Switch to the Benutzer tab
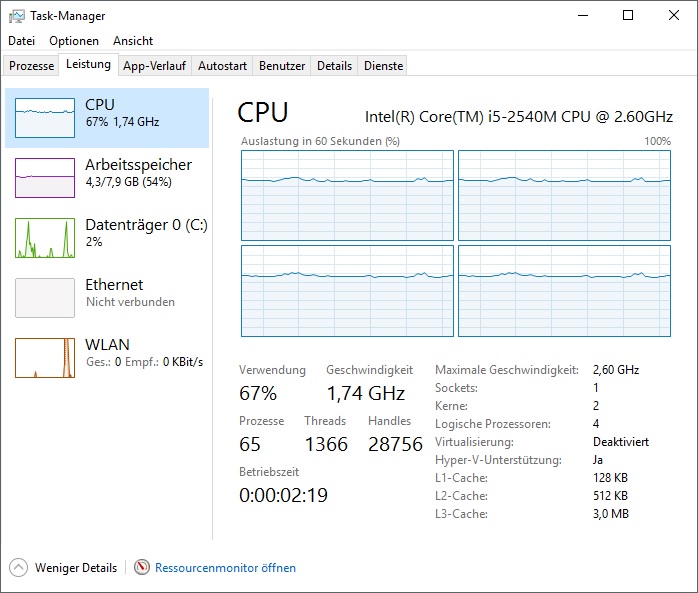Viewport: 698px width, 593px height. tap(282, 66)
